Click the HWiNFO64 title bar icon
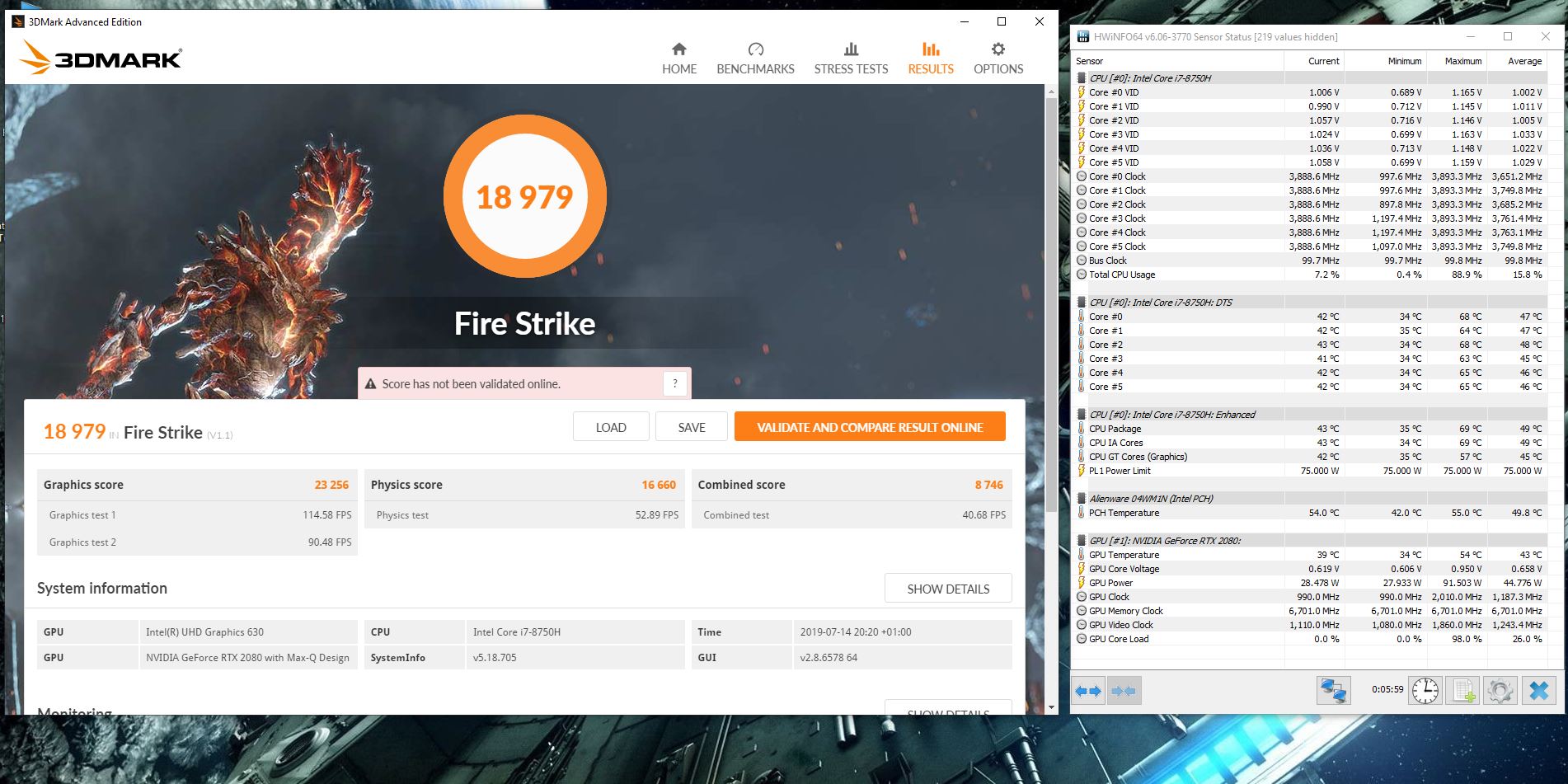The width and height of the screenshot is (1568, 784). click(x=1082, y=36)
